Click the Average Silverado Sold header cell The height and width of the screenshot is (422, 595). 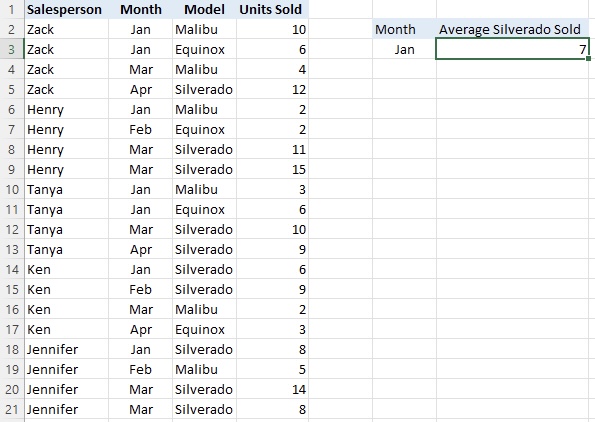click(x=512, y=29)
